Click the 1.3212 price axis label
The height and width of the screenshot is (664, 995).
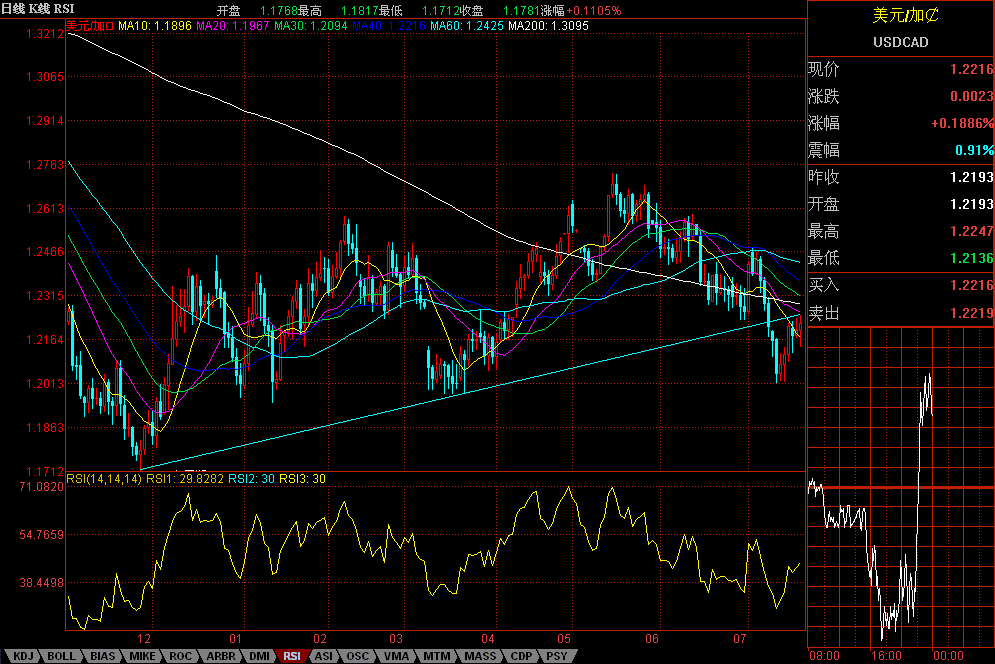tap(44, 34)
